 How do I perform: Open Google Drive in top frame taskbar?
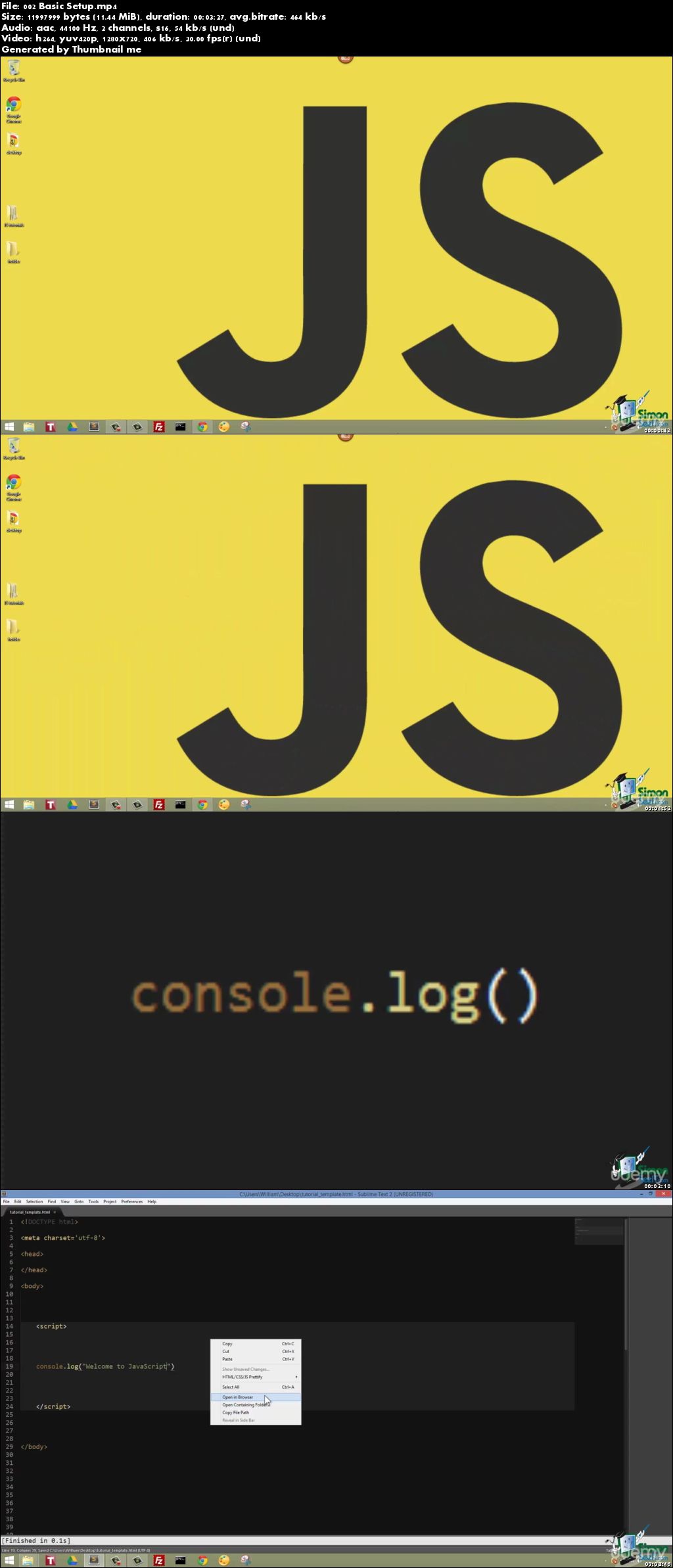pos(72,427)
